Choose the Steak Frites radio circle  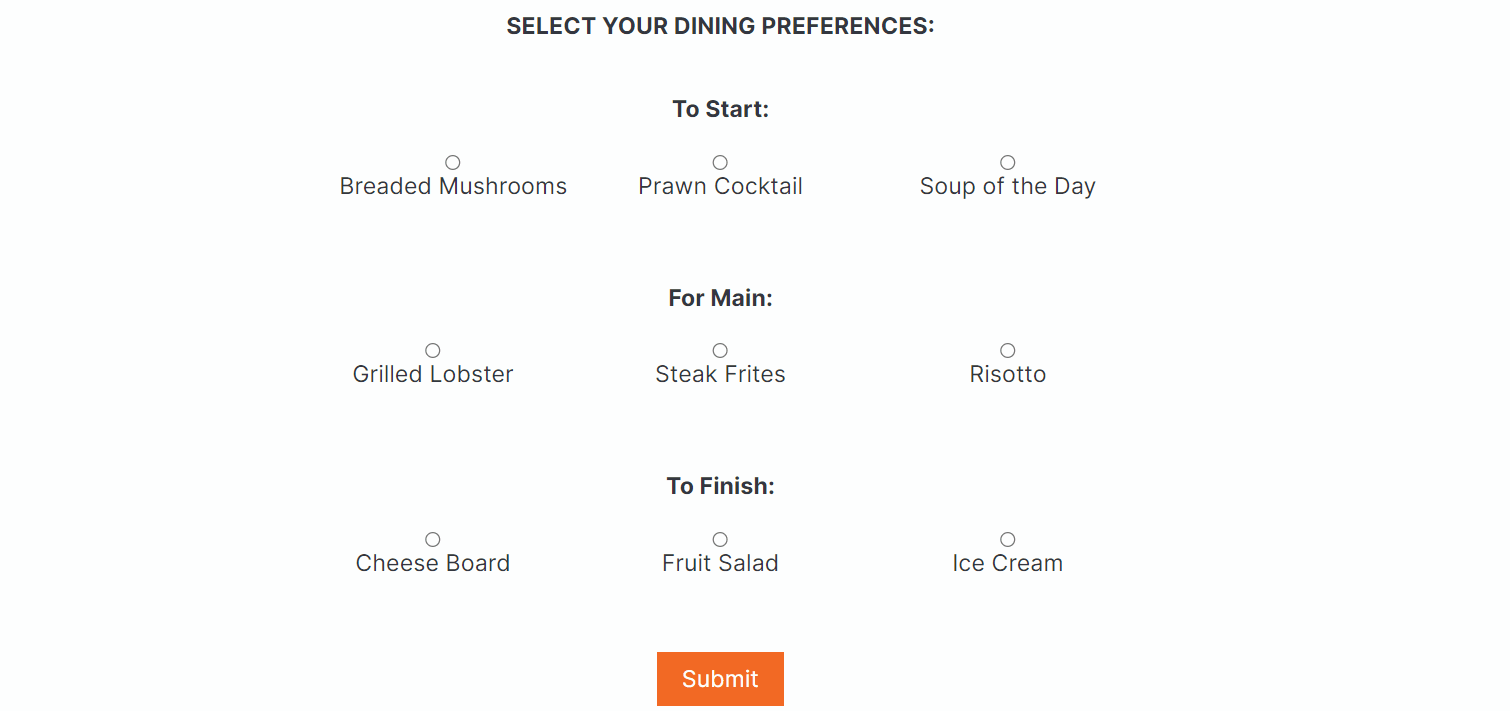point(720,350)
